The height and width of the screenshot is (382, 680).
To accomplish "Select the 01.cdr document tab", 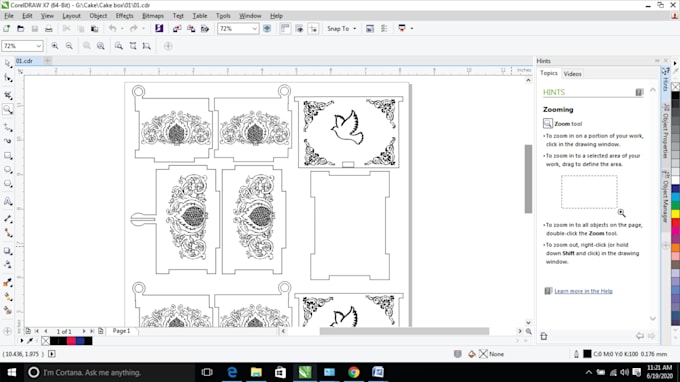I will 24,61.
